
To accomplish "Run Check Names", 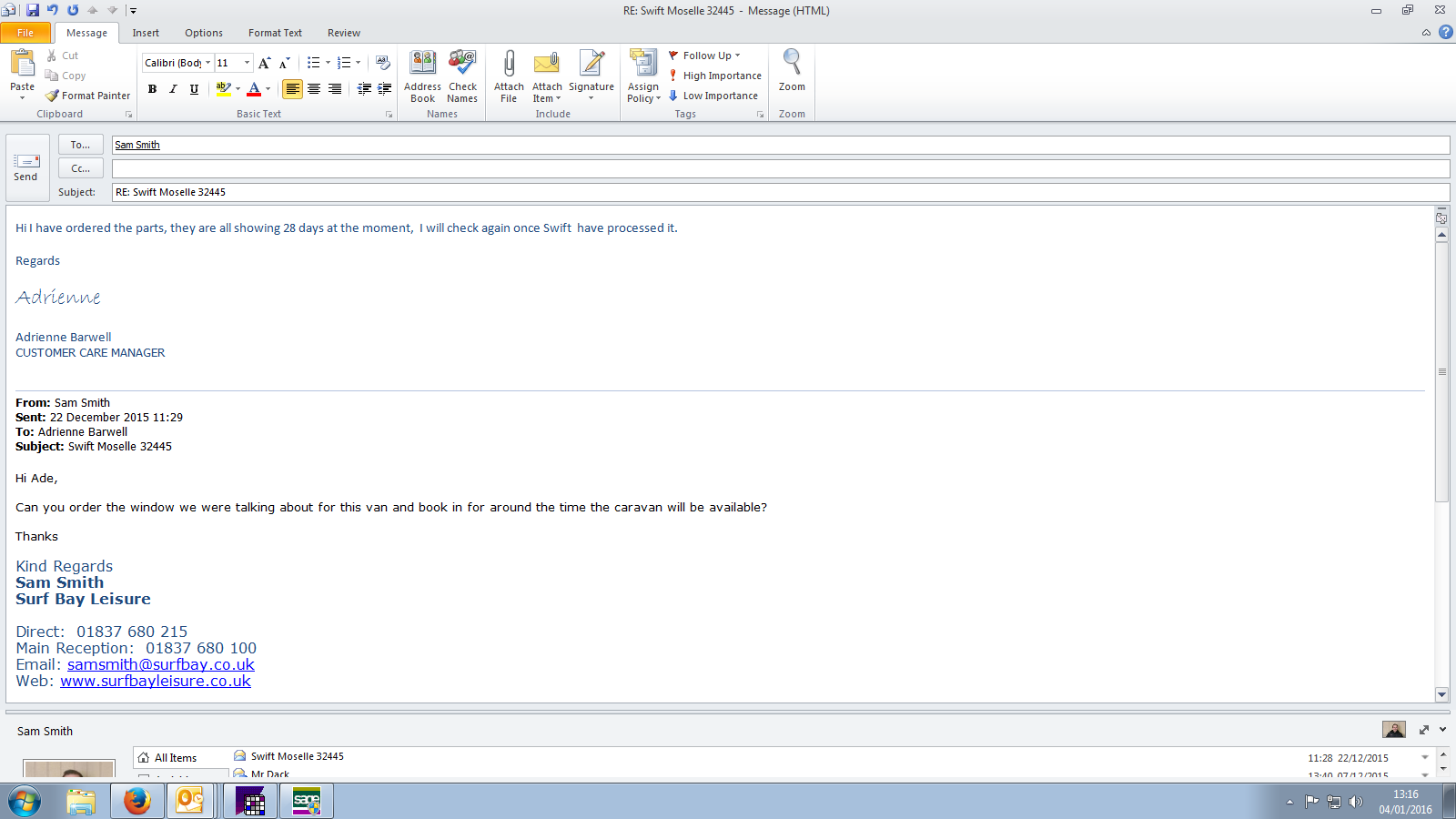I will pyautogui.click(x=462, y=76).
